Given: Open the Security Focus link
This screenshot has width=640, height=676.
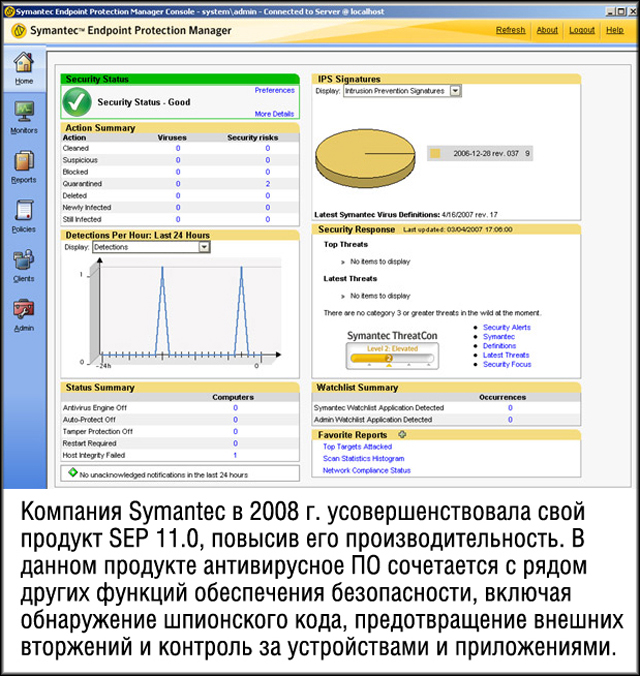Looking at the screenshot, I should [x=507, y=364].
